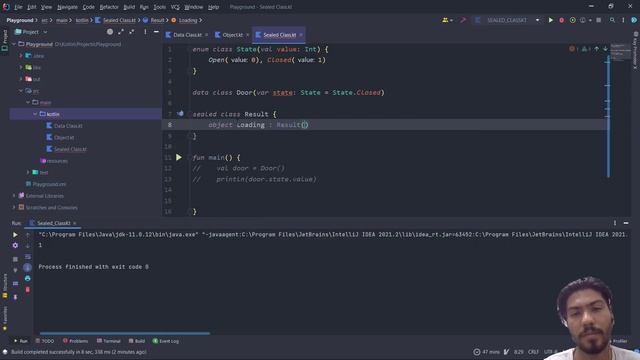Click gutter marker beside sealed class Result
Viewport: 640px width, 360px height.
[x=180, y=114]
